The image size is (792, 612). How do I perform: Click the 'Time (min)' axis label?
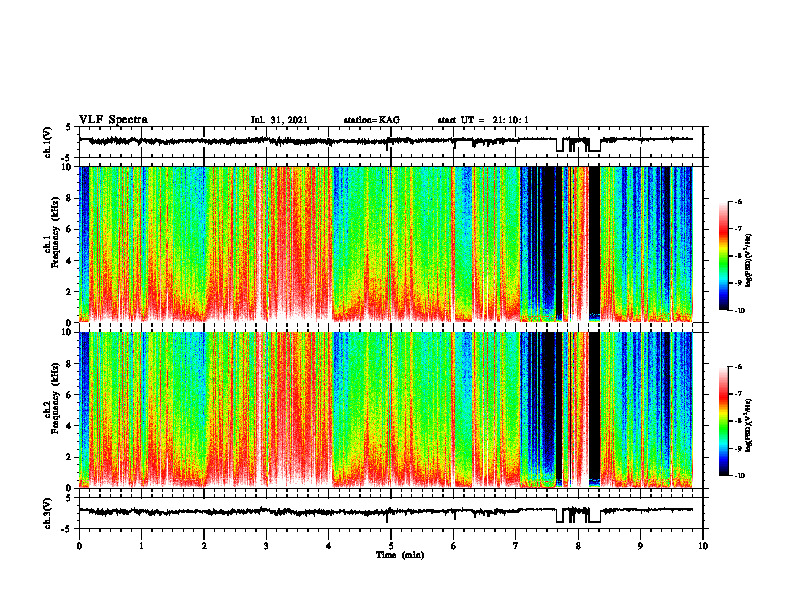click(x=400, y=555)
